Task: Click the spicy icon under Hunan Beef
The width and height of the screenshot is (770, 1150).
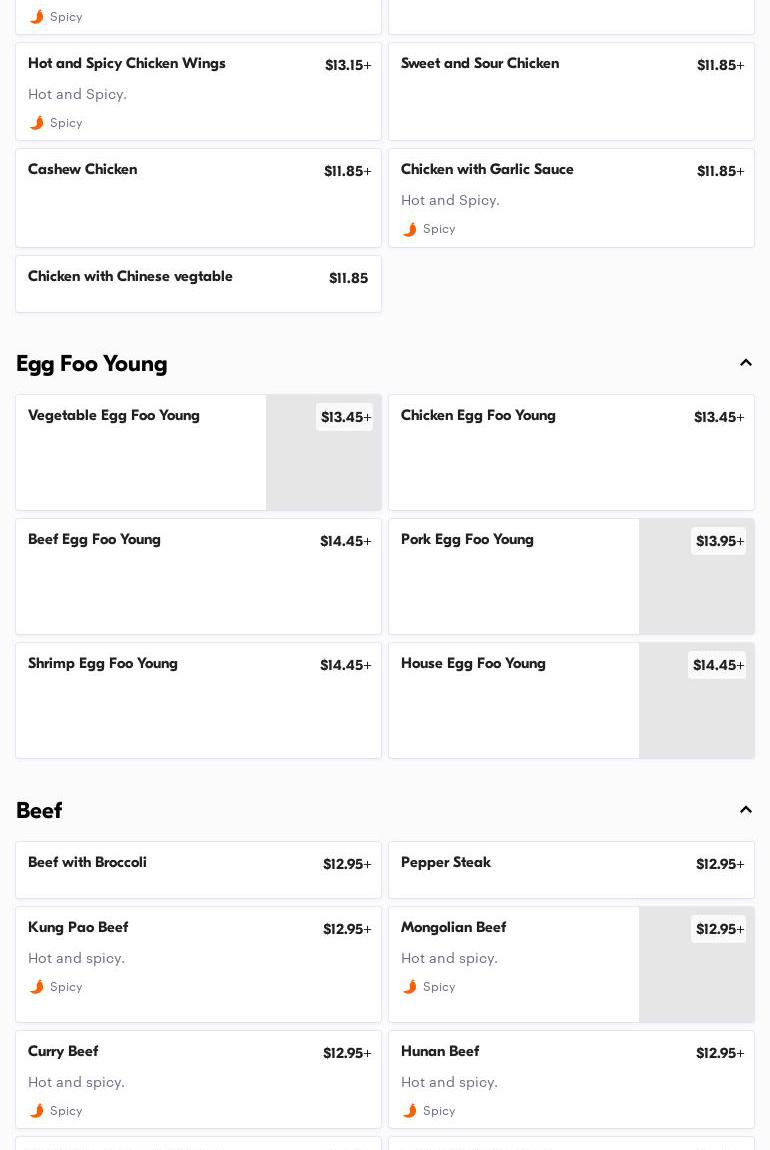Action: (x=410, y=1111)
